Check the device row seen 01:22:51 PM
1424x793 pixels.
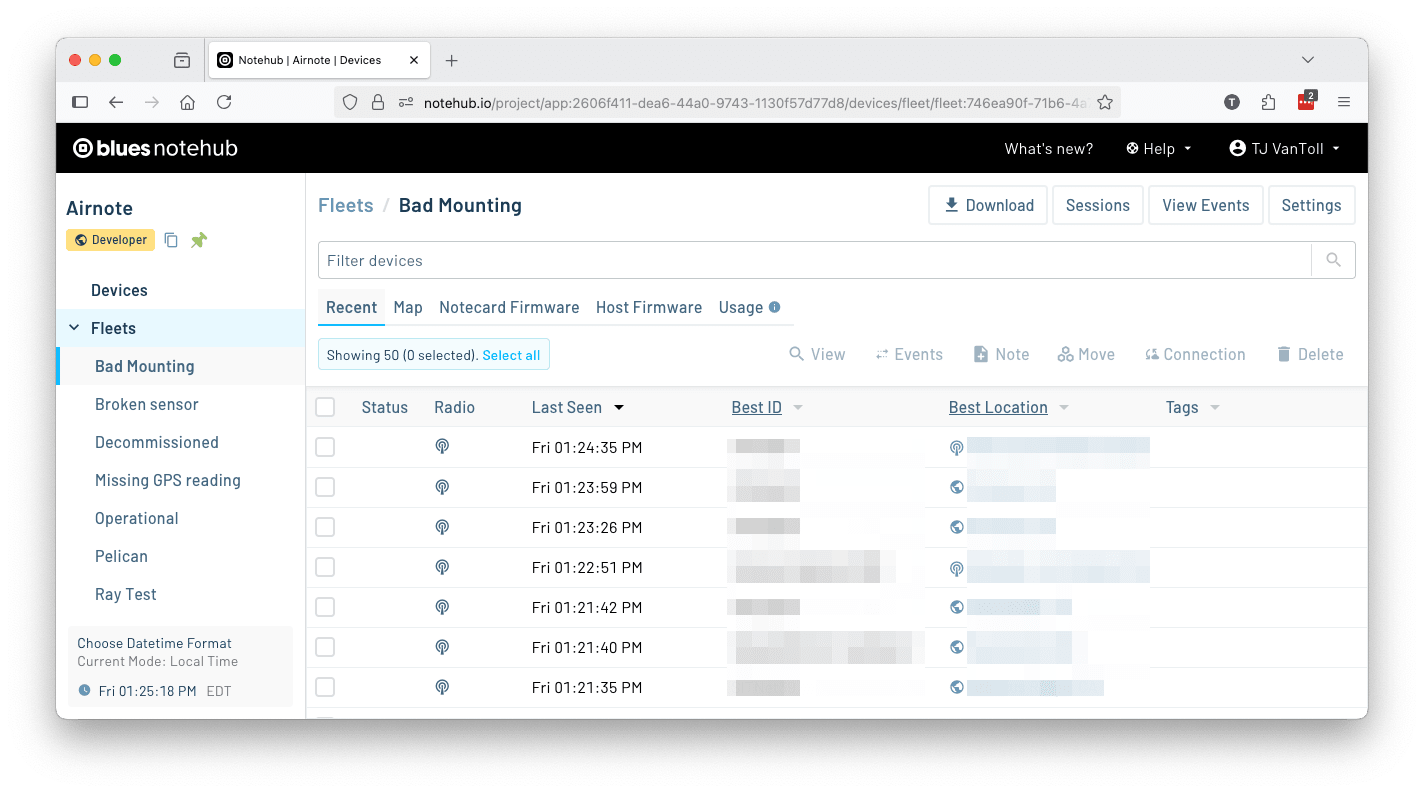[325, 567]
